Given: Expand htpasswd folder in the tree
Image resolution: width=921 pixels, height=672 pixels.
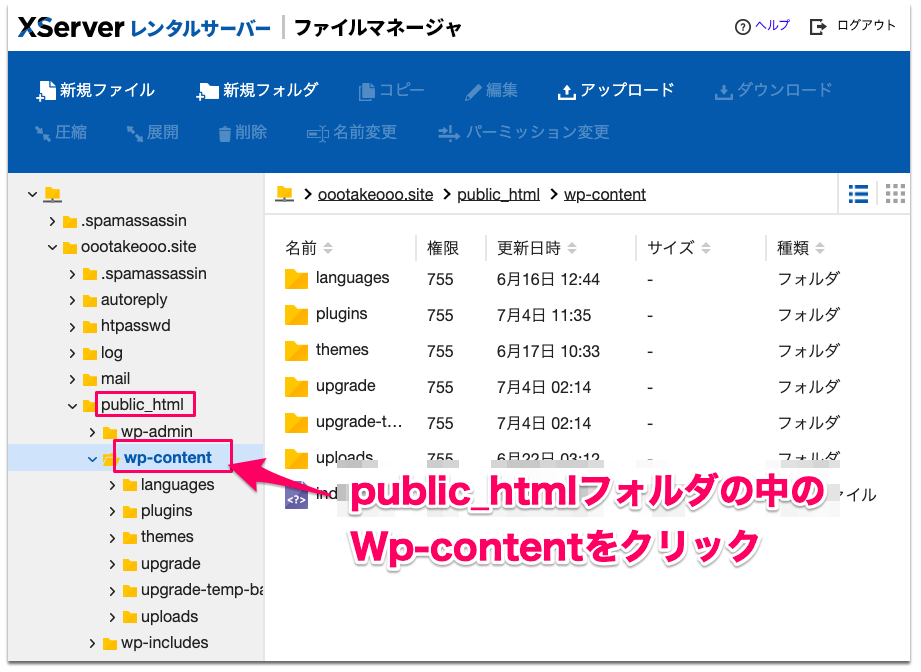Looking at the screenshot, I should click(x=72, y=327).
